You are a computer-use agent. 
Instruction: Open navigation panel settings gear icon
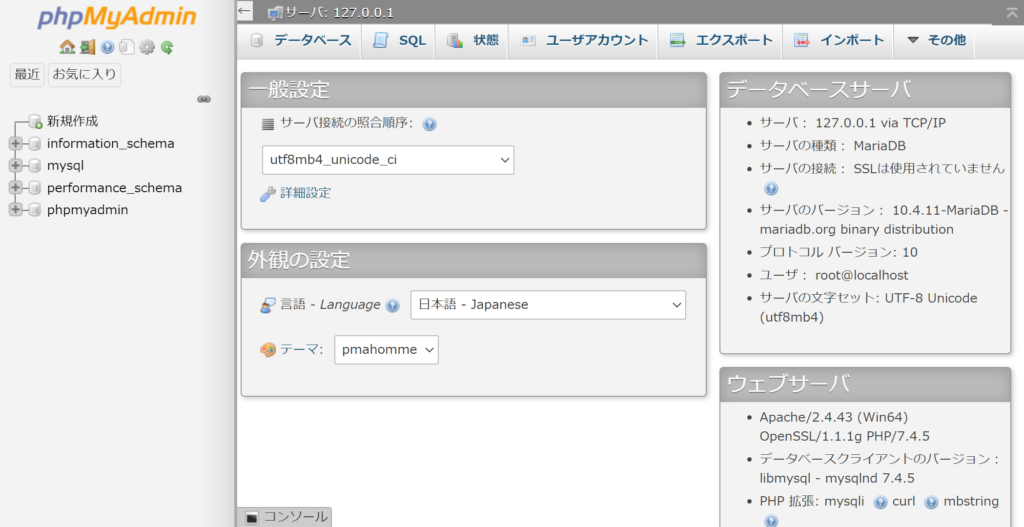tap(147, 47)
